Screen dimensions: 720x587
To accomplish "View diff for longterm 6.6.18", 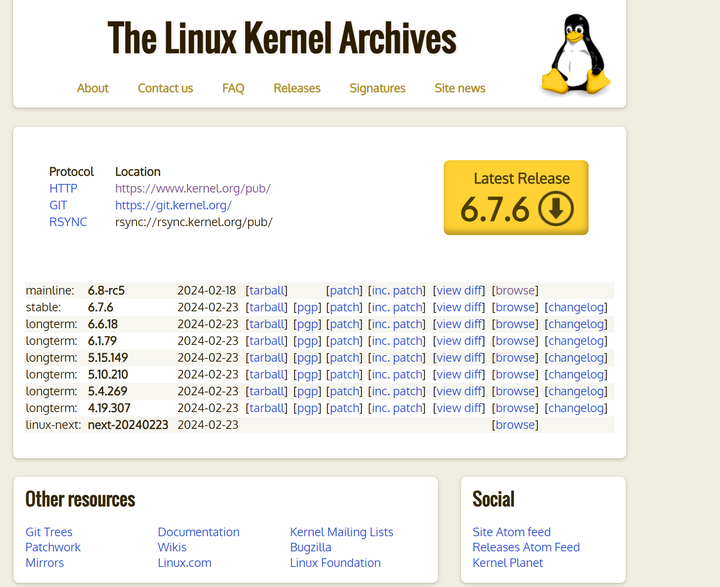I will (459, 324).
